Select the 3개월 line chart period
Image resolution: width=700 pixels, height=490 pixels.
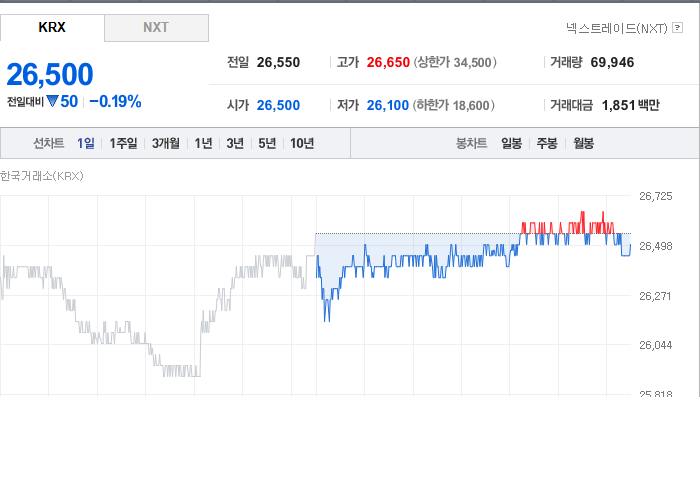tap(166, 143)
